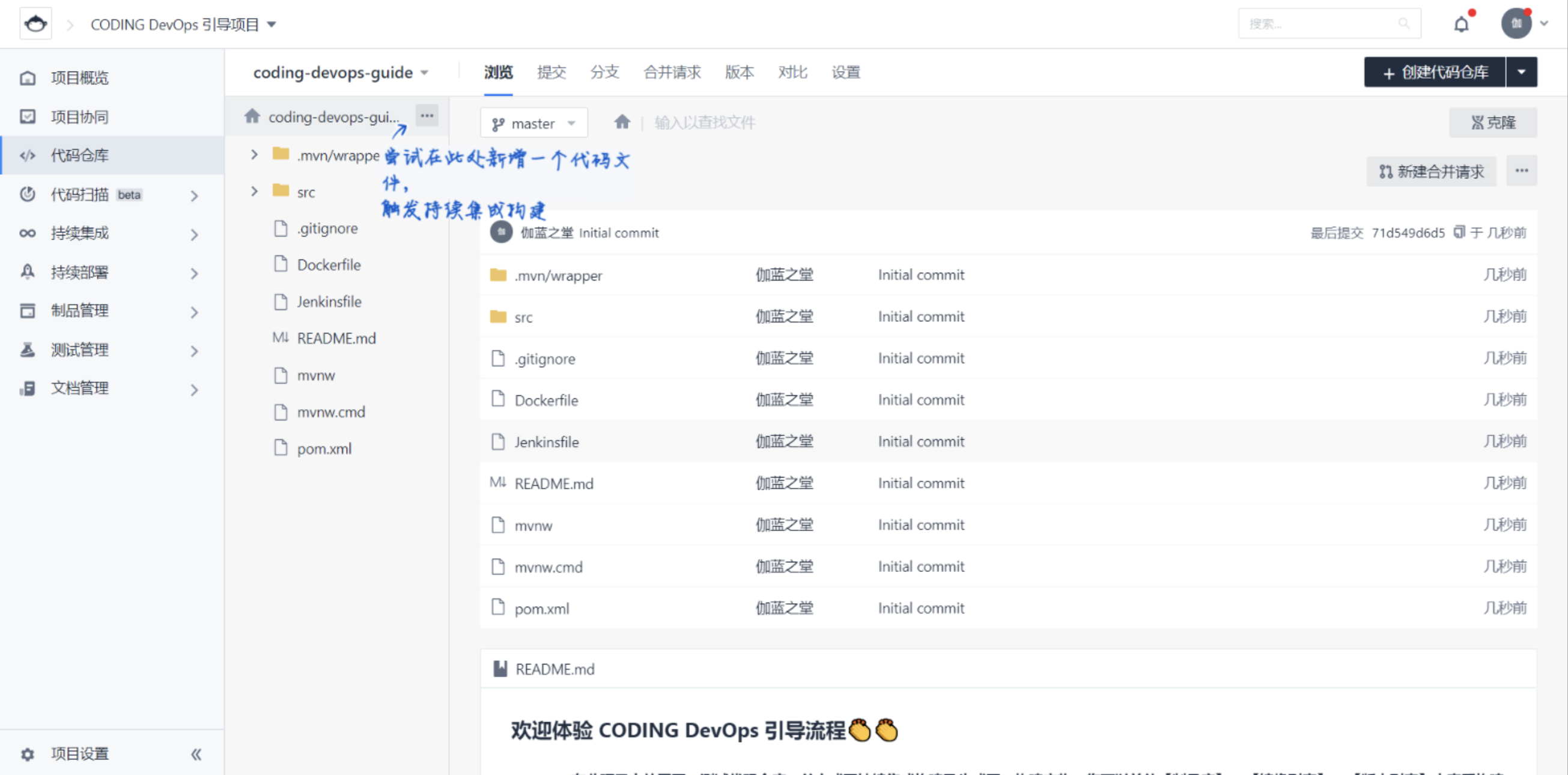This screenshot has height=775, width=1568.
Task: Click the .mvn/wrapper folder icon in file list
Action: tap(498, 275)
